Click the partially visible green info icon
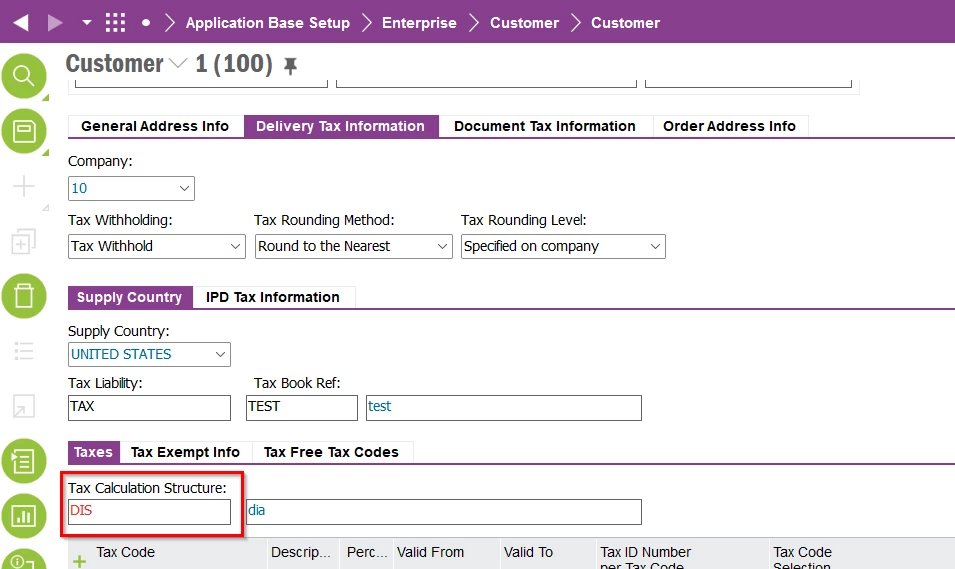The image size is (955, 569). (24, 559)
